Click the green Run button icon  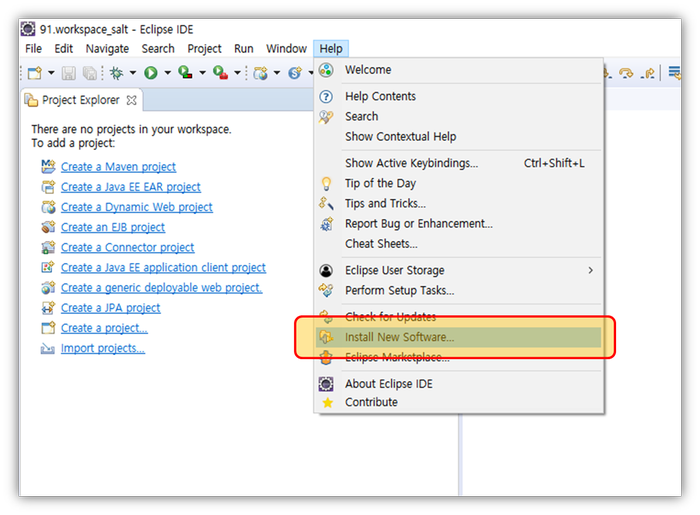[x=151, y=73]
